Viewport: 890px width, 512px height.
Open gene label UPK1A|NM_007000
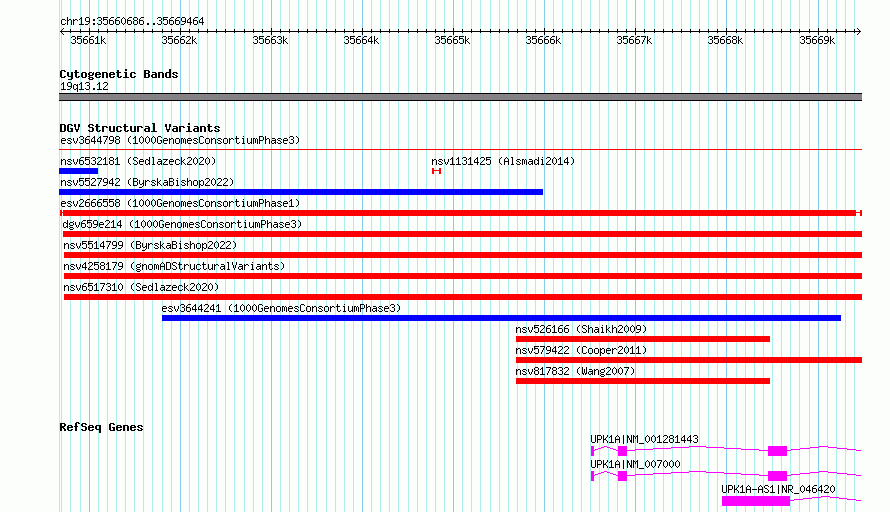635,464
